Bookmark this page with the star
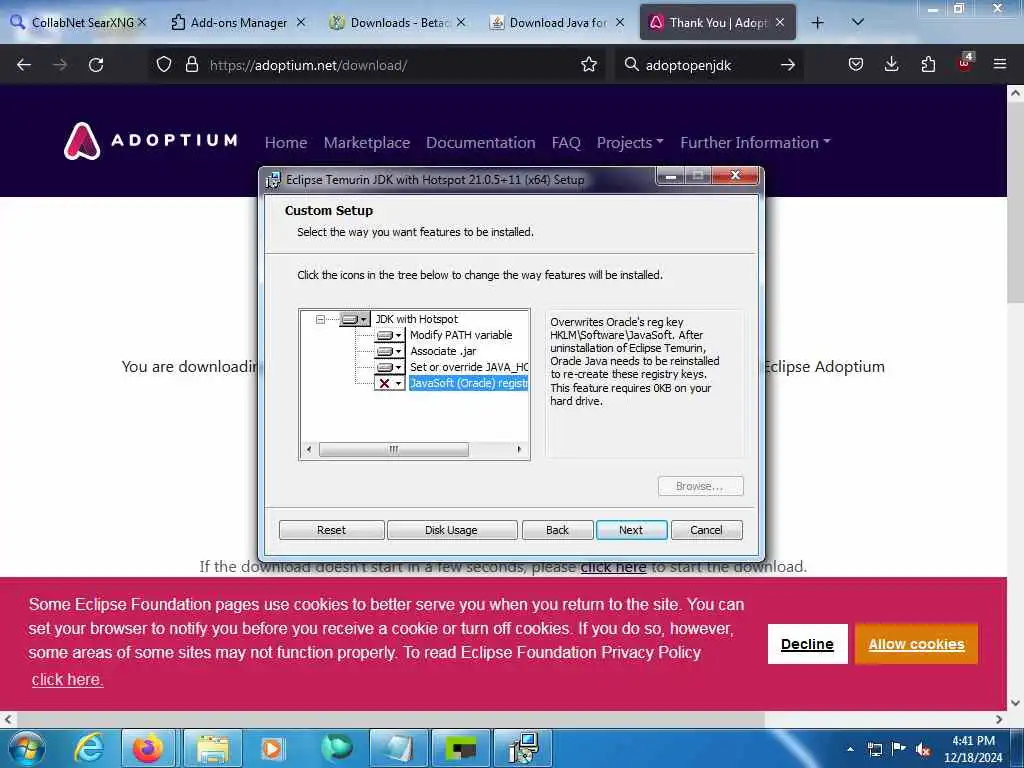The height and width of the screenshot is (768, 1024). pyautogui.click(x=589, y=65)
